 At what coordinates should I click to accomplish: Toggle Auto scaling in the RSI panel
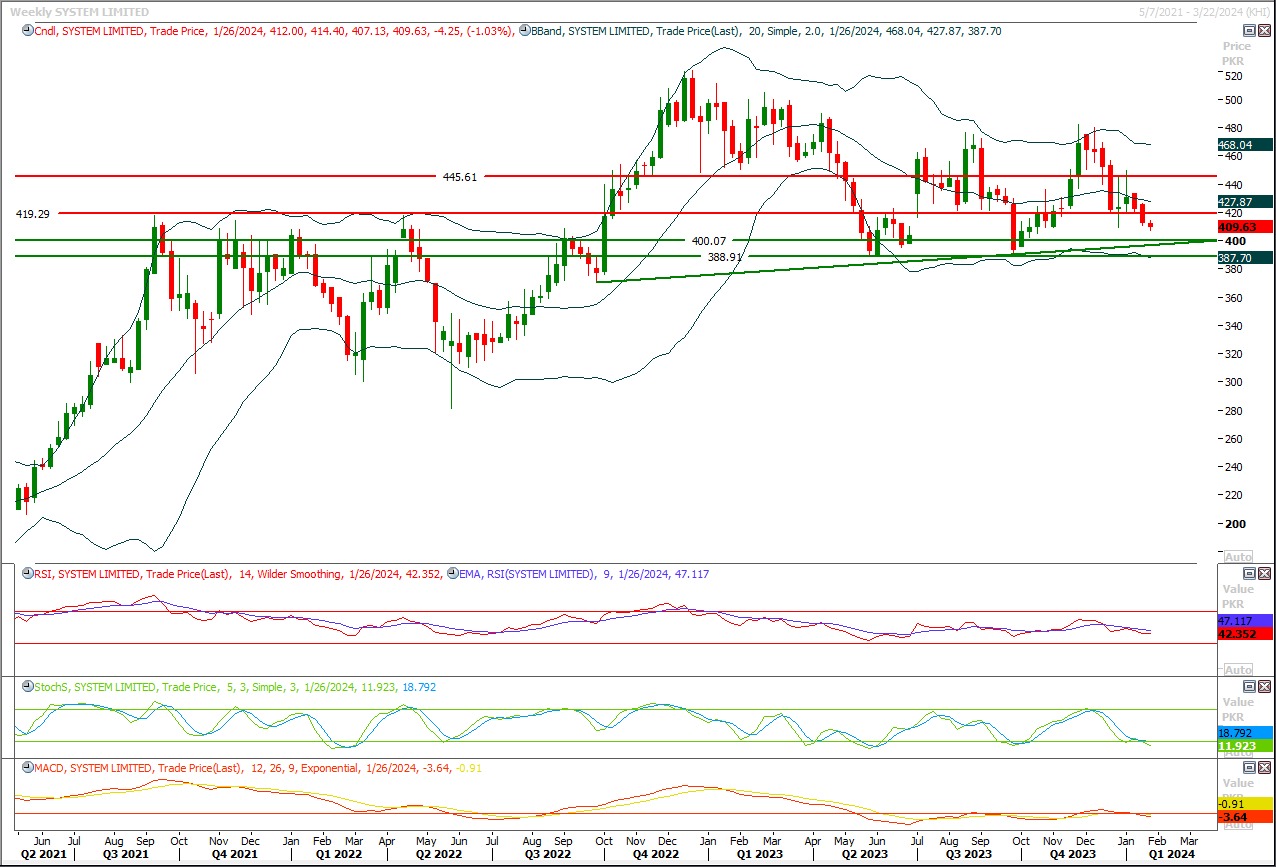click(1238, 670)
